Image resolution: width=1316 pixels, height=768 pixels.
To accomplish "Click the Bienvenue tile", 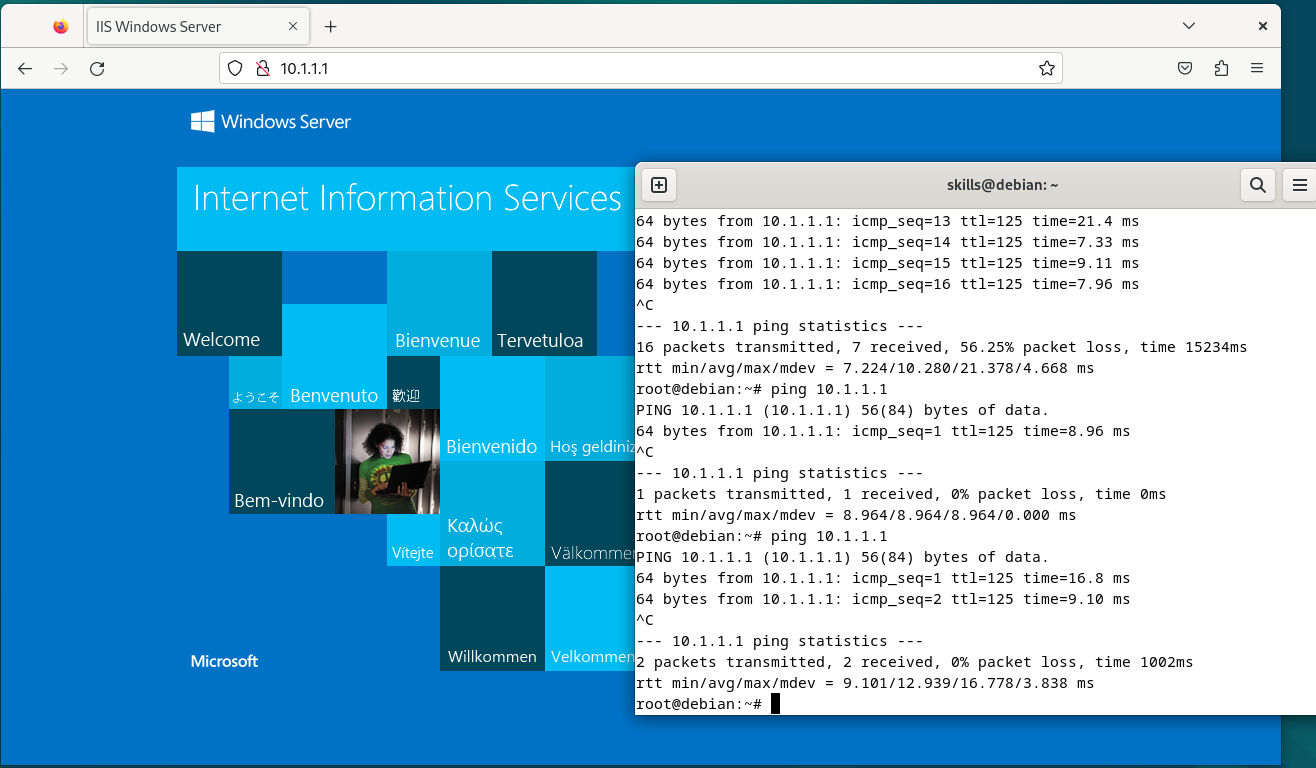I will click(439, 303).
